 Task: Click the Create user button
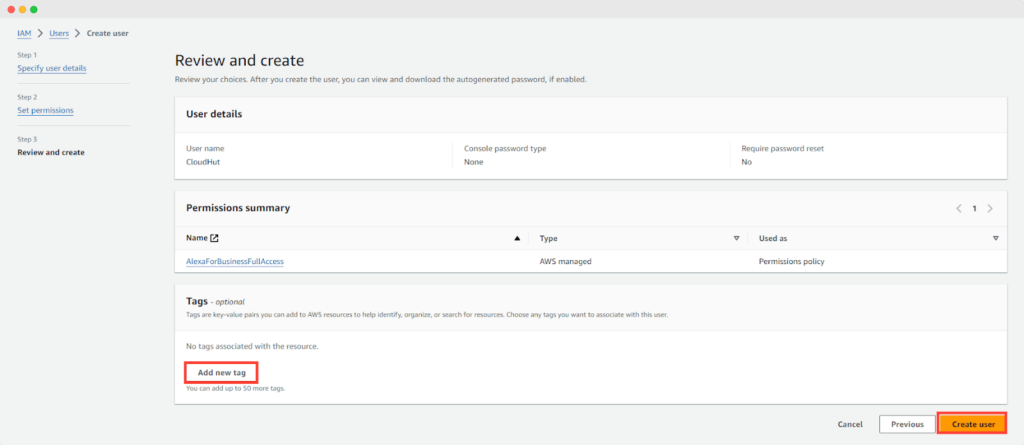973,424
